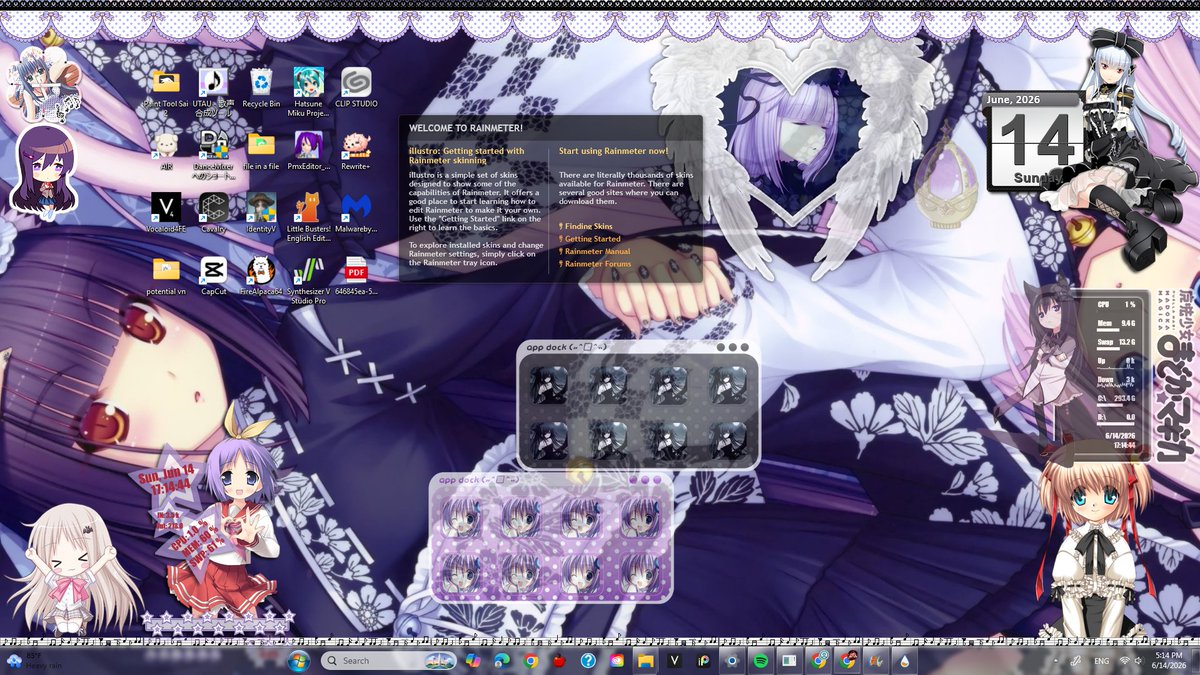Launch the Vocaloid4FE shortcut
Viewport: 1200px width, 675px height.
[166, 213]
